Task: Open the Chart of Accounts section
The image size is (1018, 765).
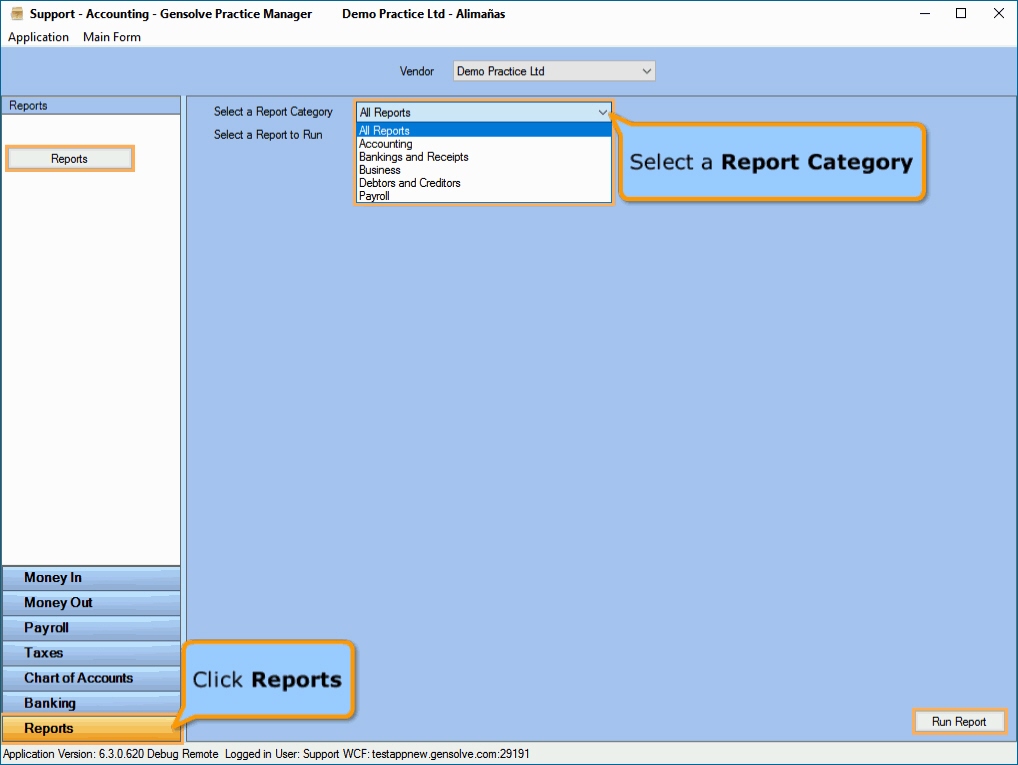Action: click(92, 678)
